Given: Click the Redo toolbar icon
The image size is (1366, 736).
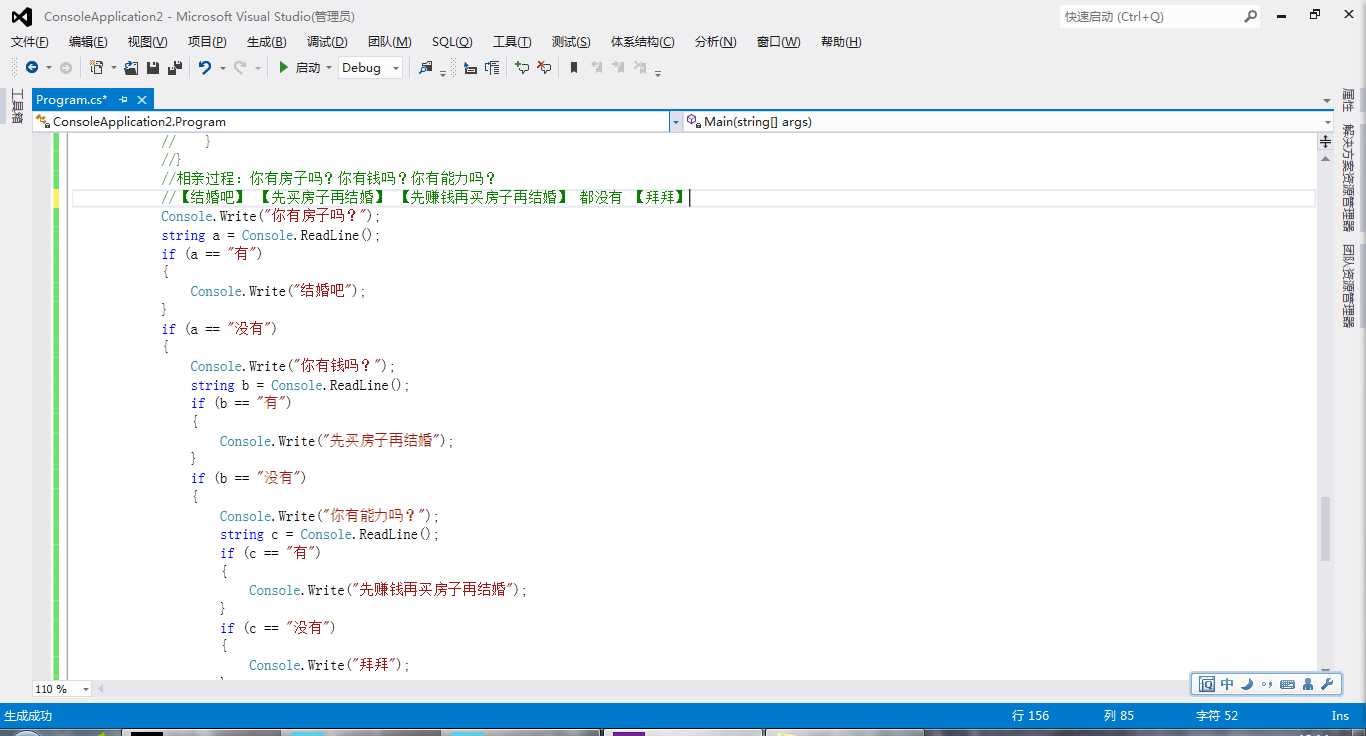Looking at the screenshot, I should tap(240, 68).
